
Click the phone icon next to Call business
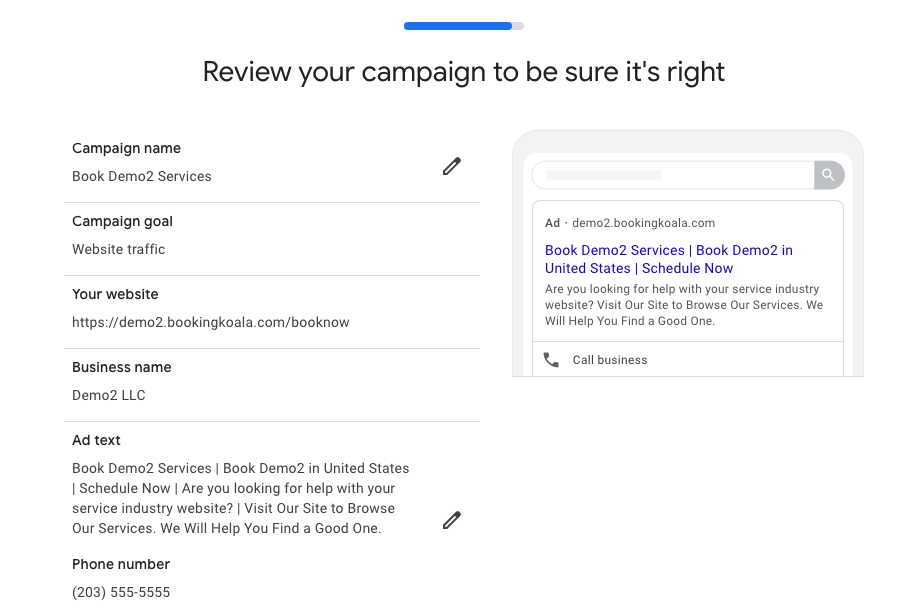point(551,360)
